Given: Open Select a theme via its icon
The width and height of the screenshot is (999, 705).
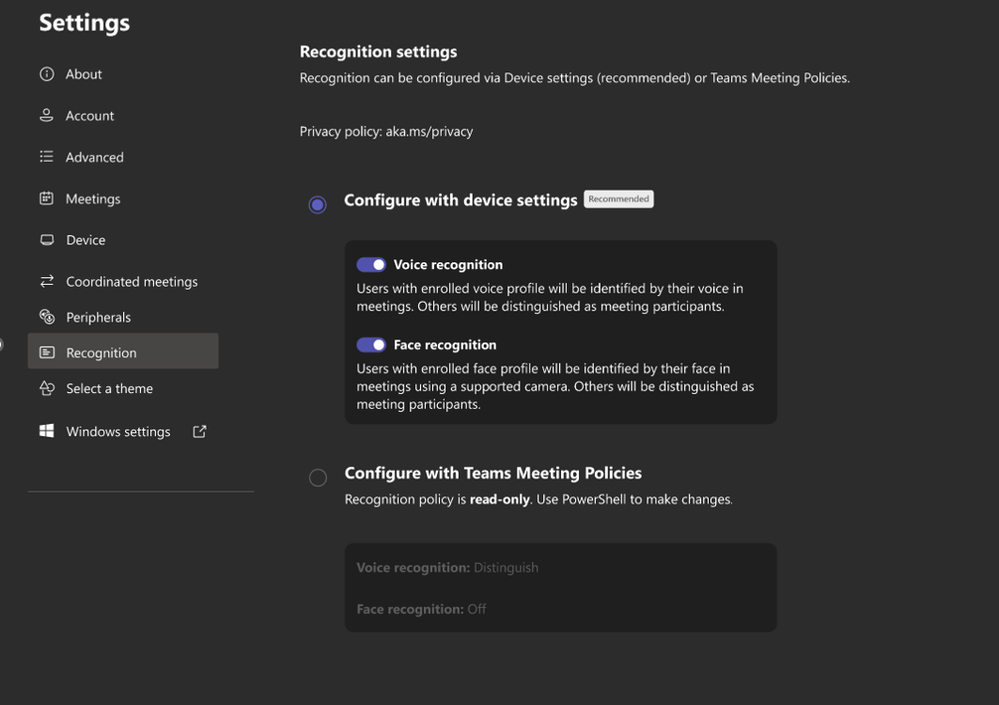Looking at the screenshot, I should point(46,388).
